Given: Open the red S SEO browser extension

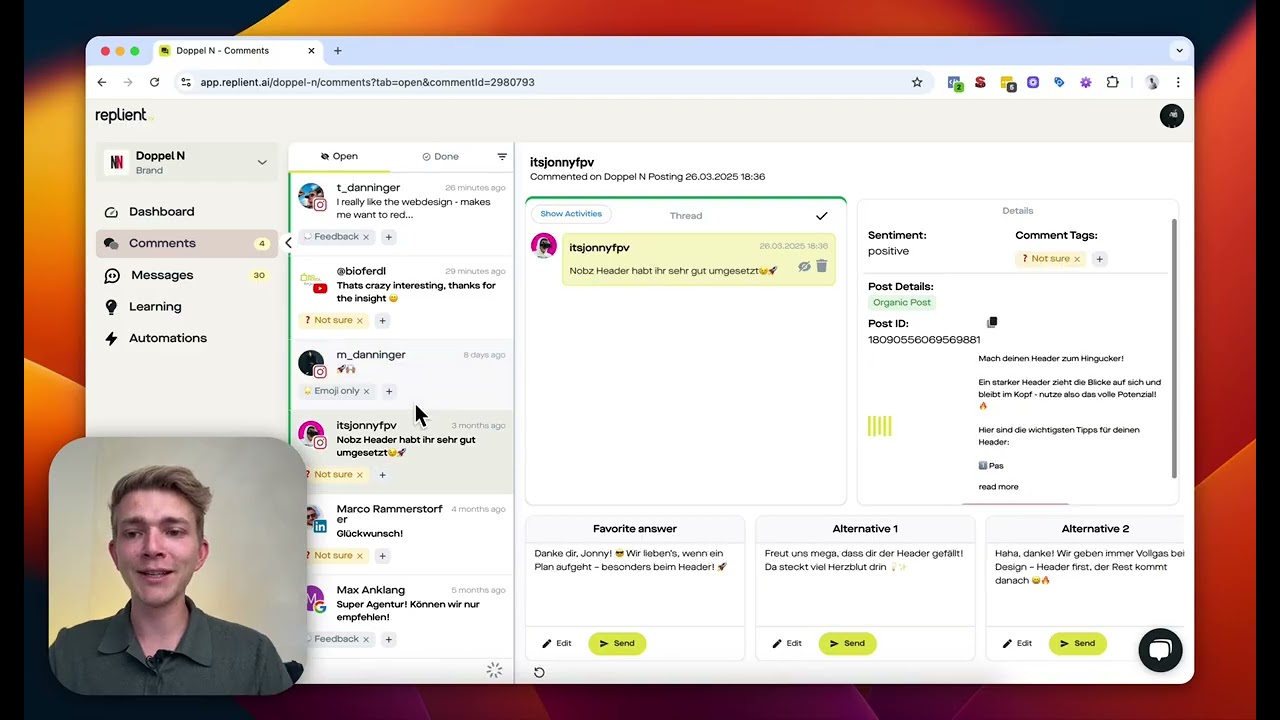Looking at the screenshot, I should [x=980, y=82].
